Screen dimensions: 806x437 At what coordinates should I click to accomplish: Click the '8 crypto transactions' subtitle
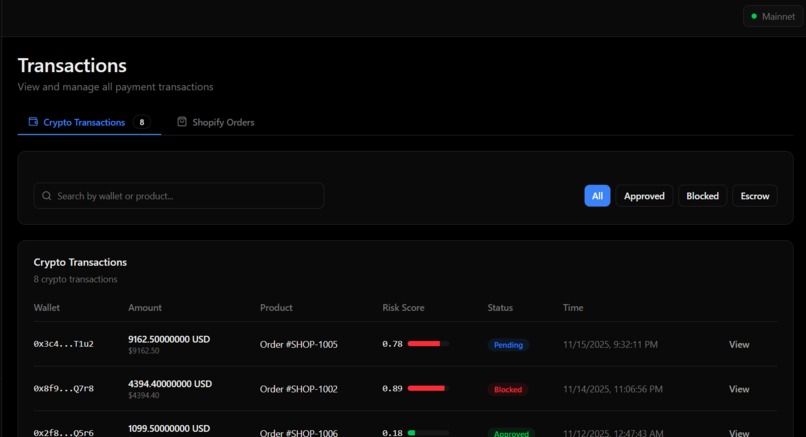pyautogui.click(x=76, y=279)
